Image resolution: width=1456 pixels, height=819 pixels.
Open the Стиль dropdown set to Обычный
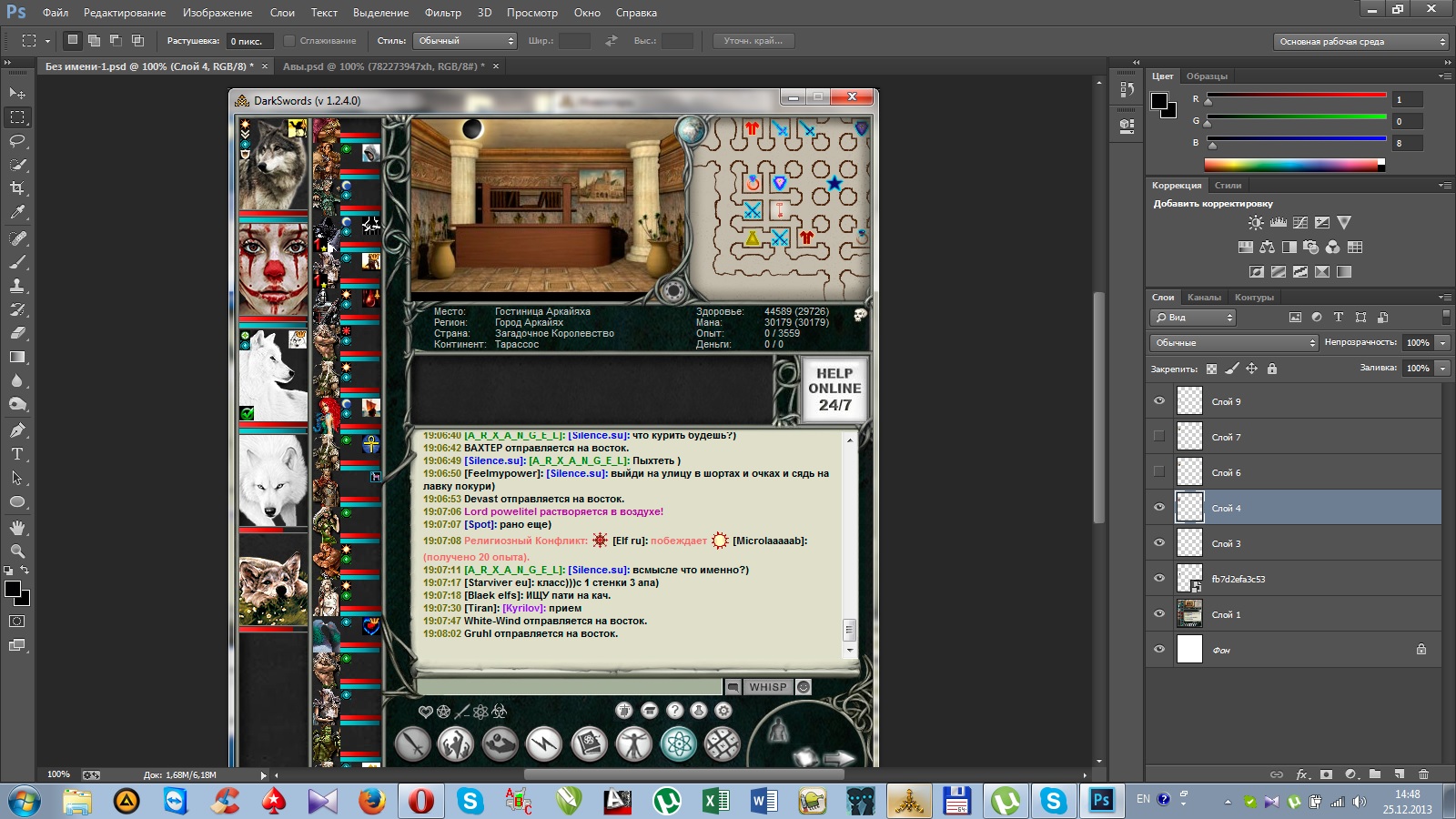(466, 41)
